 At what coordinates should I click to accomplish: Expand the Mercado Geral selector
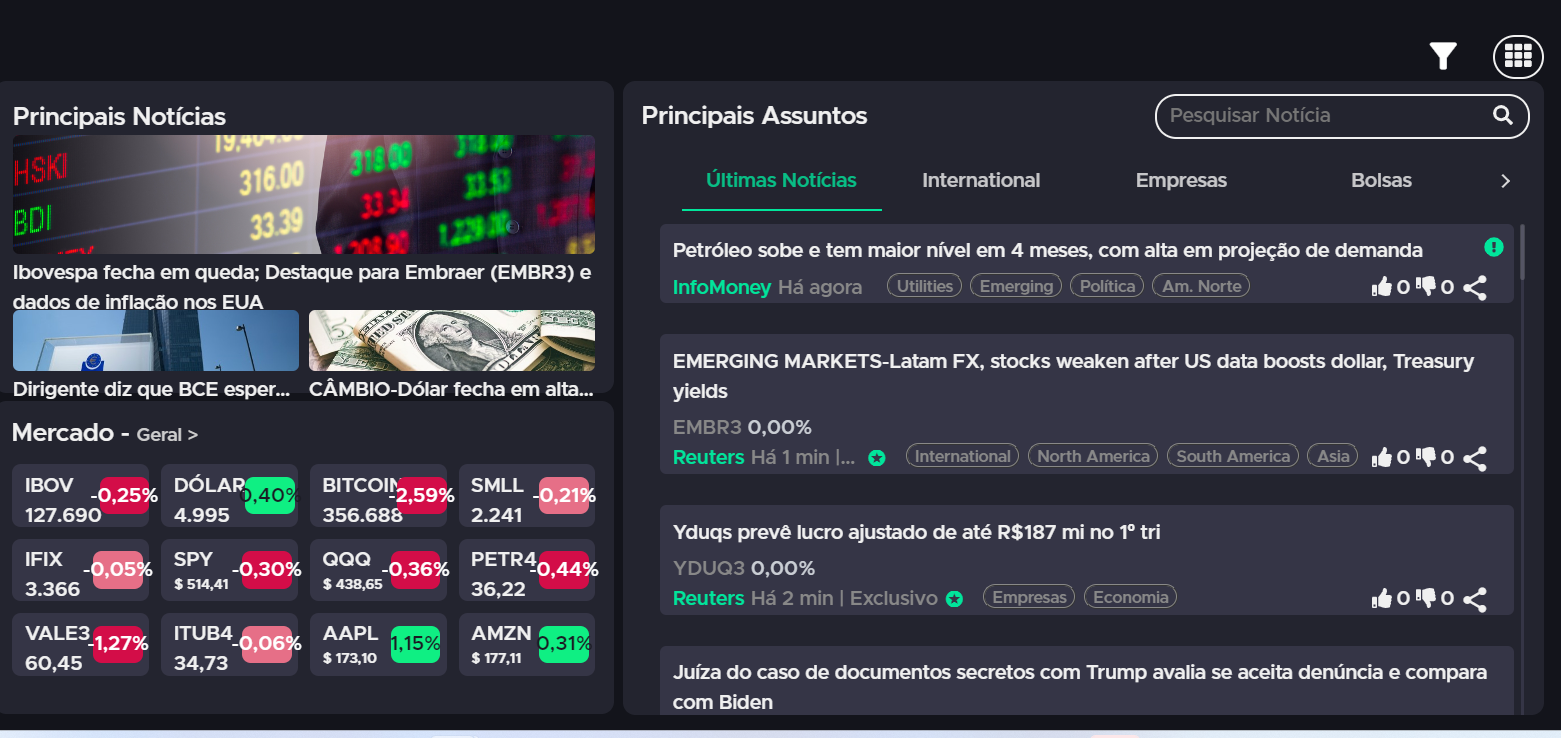click(x=167, y=435)
